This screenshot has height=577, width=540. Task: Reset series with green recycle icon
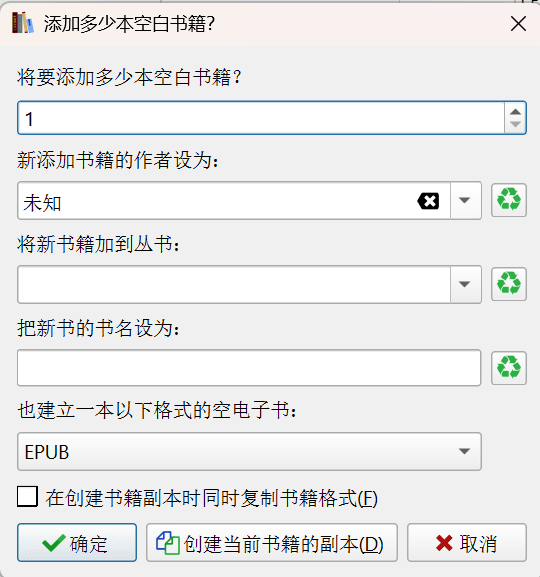click(x=509, y=284)
